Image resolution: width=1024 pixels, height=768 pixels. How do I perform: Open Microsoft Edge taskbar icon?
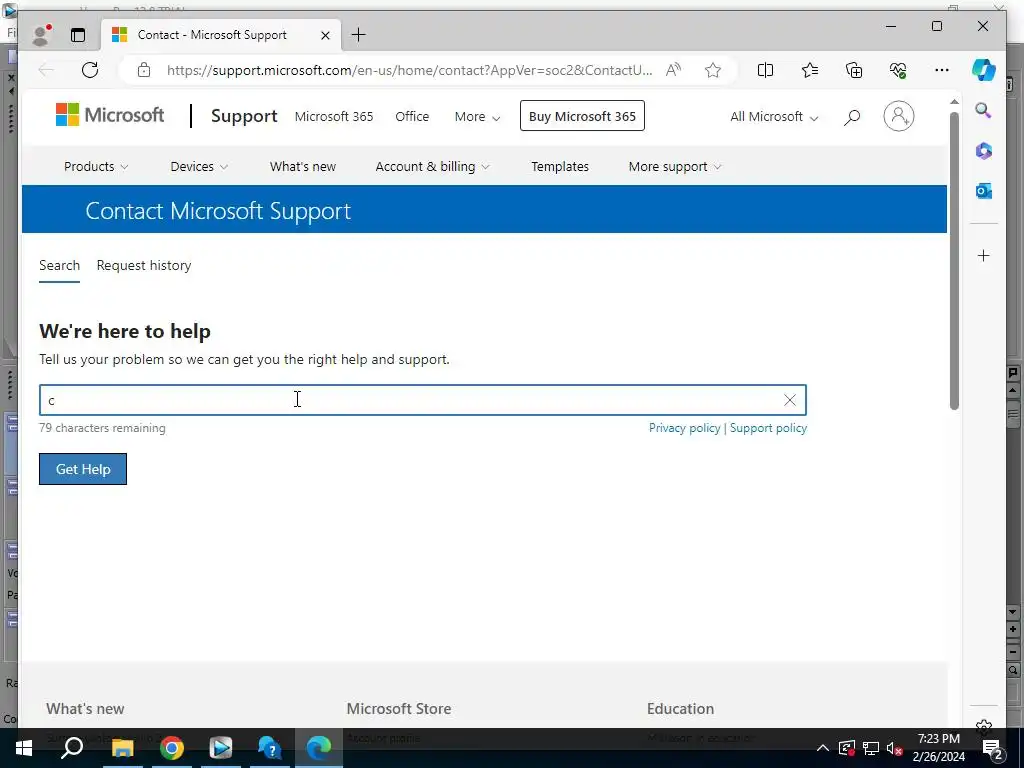[x=319, y=748]
